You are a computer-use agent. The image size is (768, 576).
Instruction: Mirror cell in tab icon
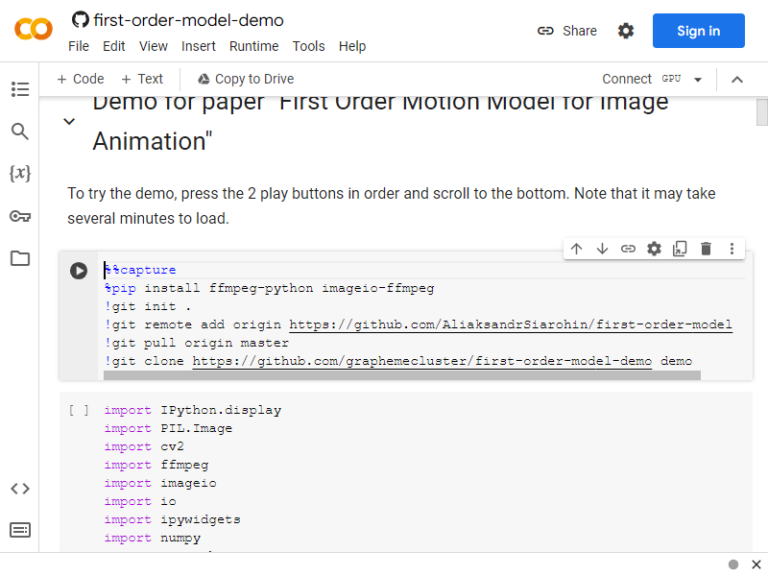click(680, 249)
